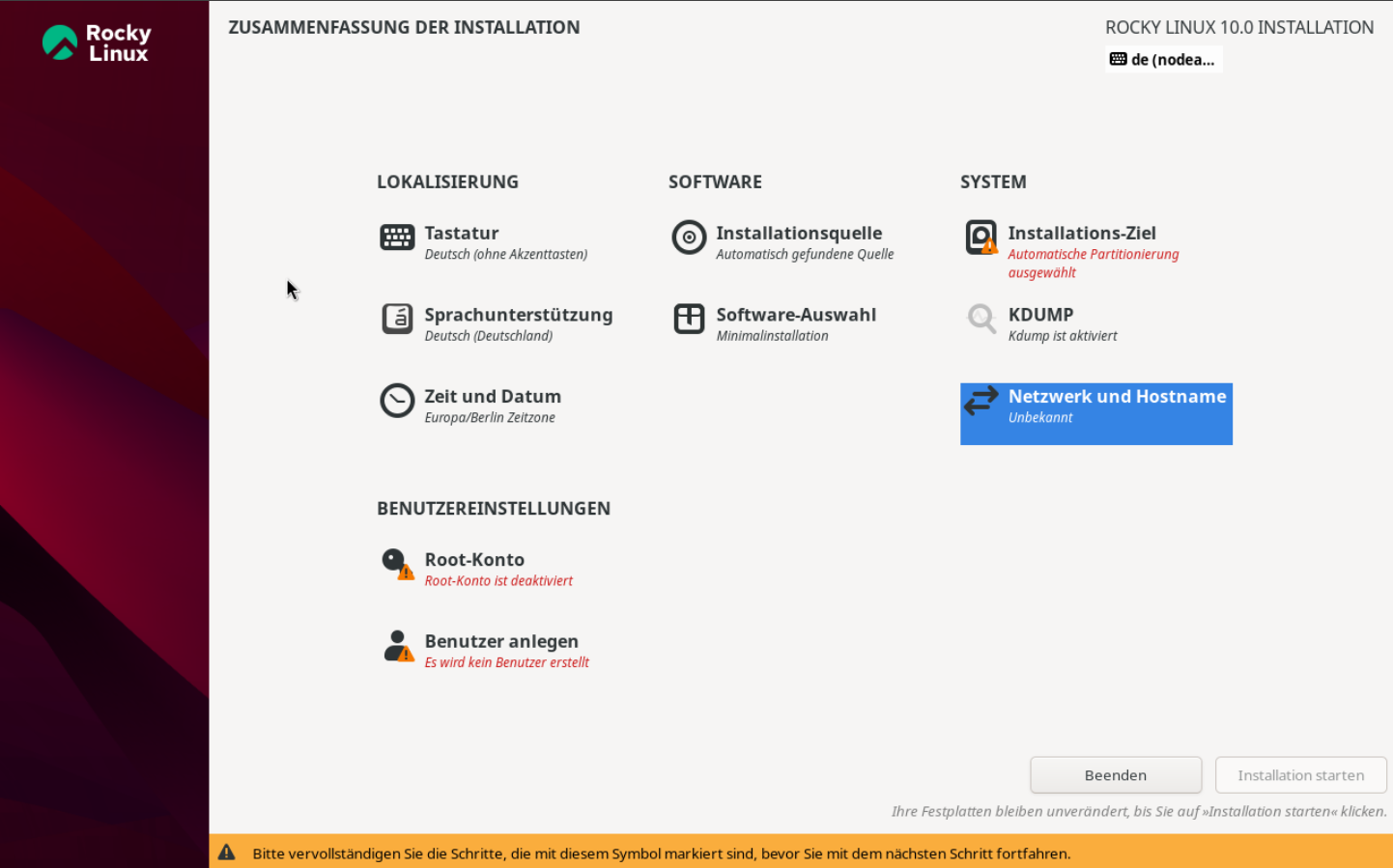
Task: Open the Root-Konto key icon
Action: [x=397, y=564]
